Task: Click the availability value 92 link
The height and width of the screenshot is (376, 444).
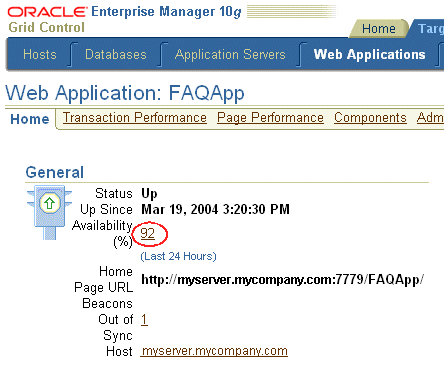Action: 148,233
